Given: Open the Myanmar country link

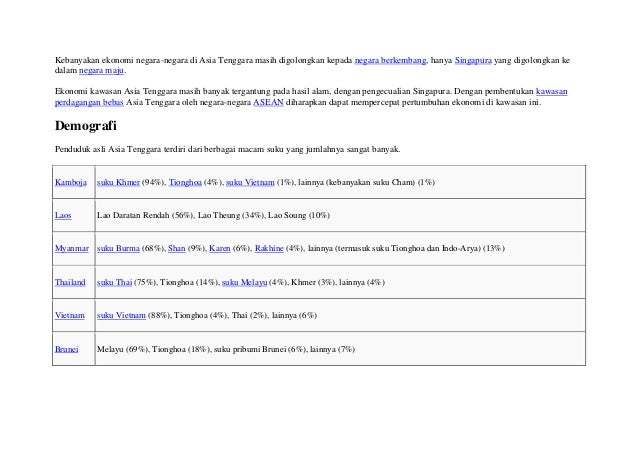Looking at the screenshot, I should 72,248.
